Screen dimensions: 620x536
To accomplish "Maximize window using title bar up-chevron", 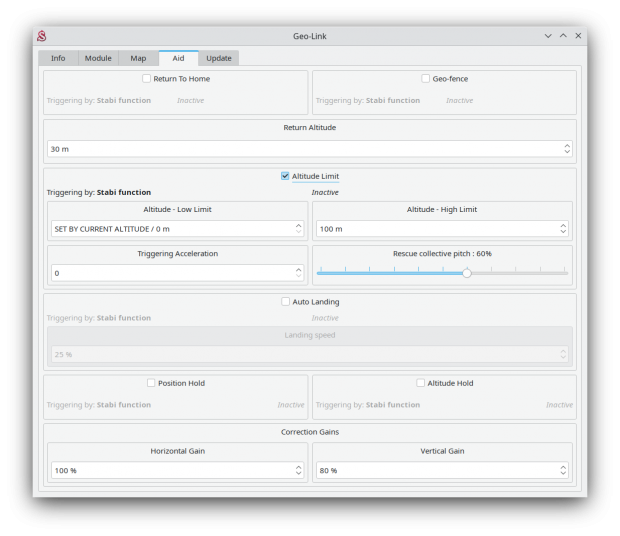I will (563, 36).
